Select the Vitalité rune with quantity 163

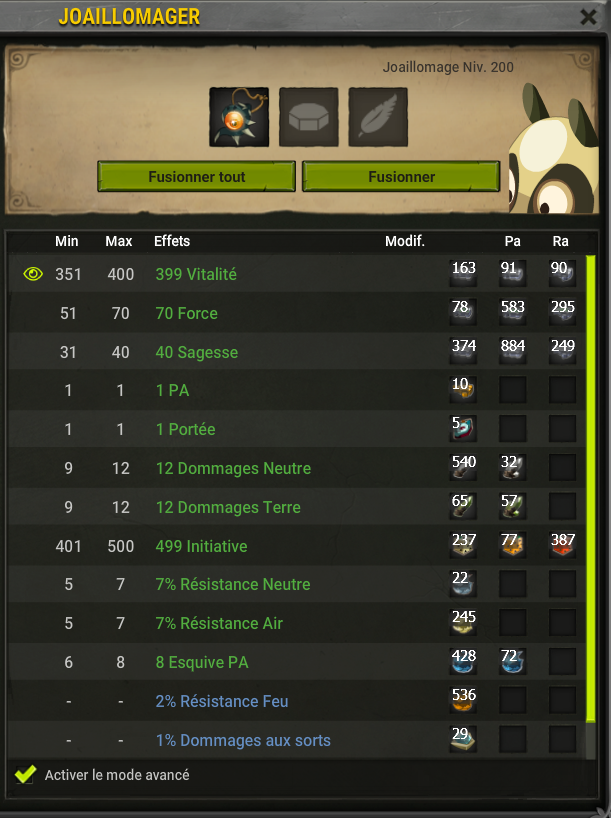[x=463, y=273]
